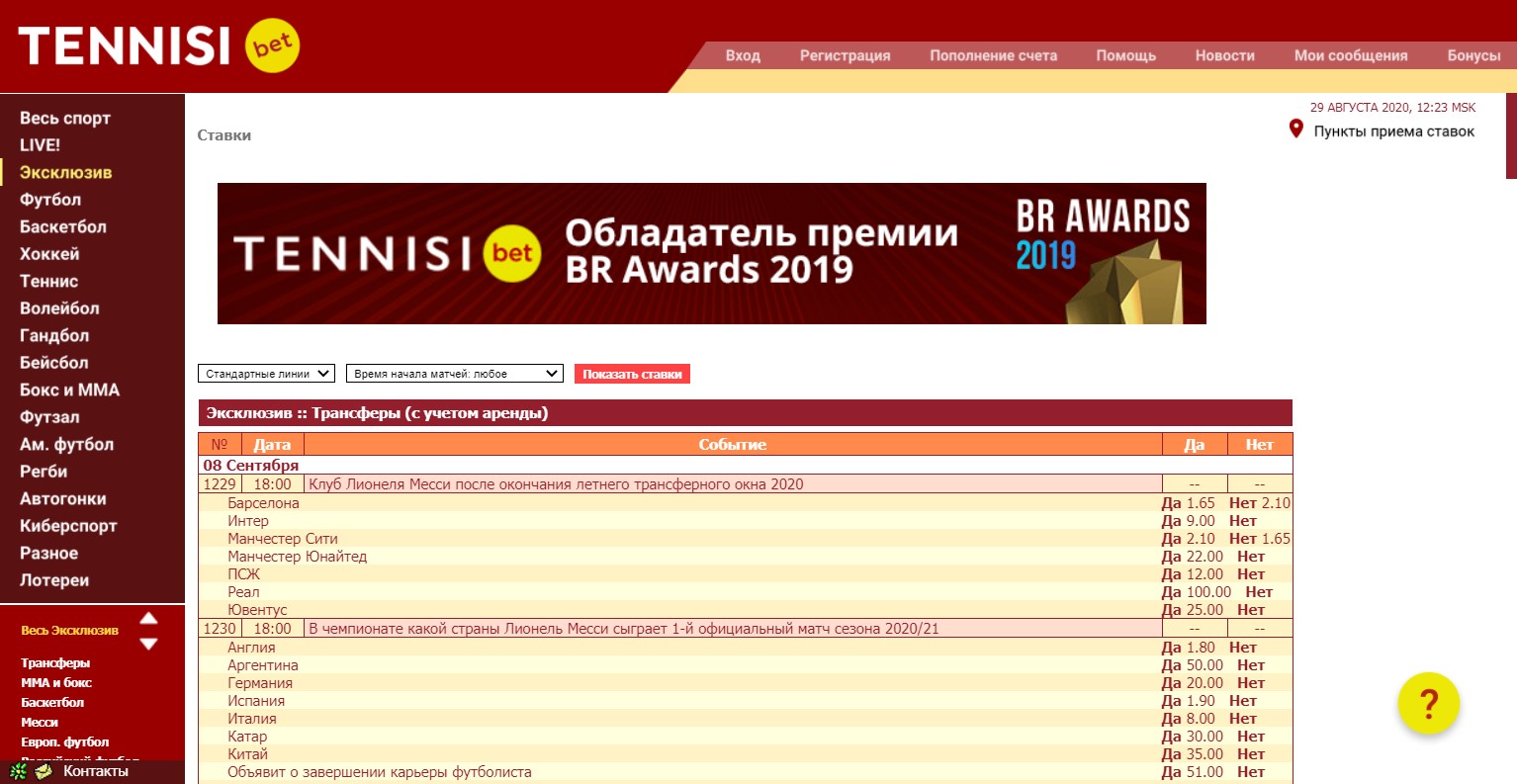Click Да 1.80 odds for Англия

pyautogui.click(x=1189, y=648)
